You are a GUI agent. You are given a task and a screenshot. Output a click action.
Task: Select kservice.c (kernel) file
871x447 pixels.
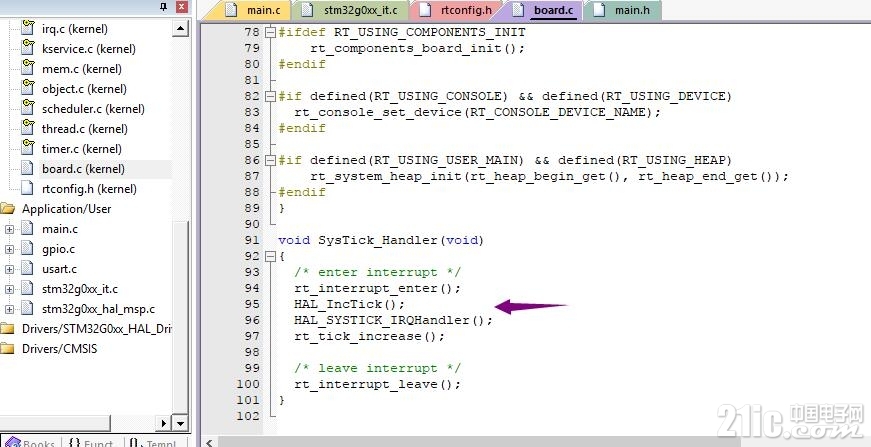tap(89, 49)
